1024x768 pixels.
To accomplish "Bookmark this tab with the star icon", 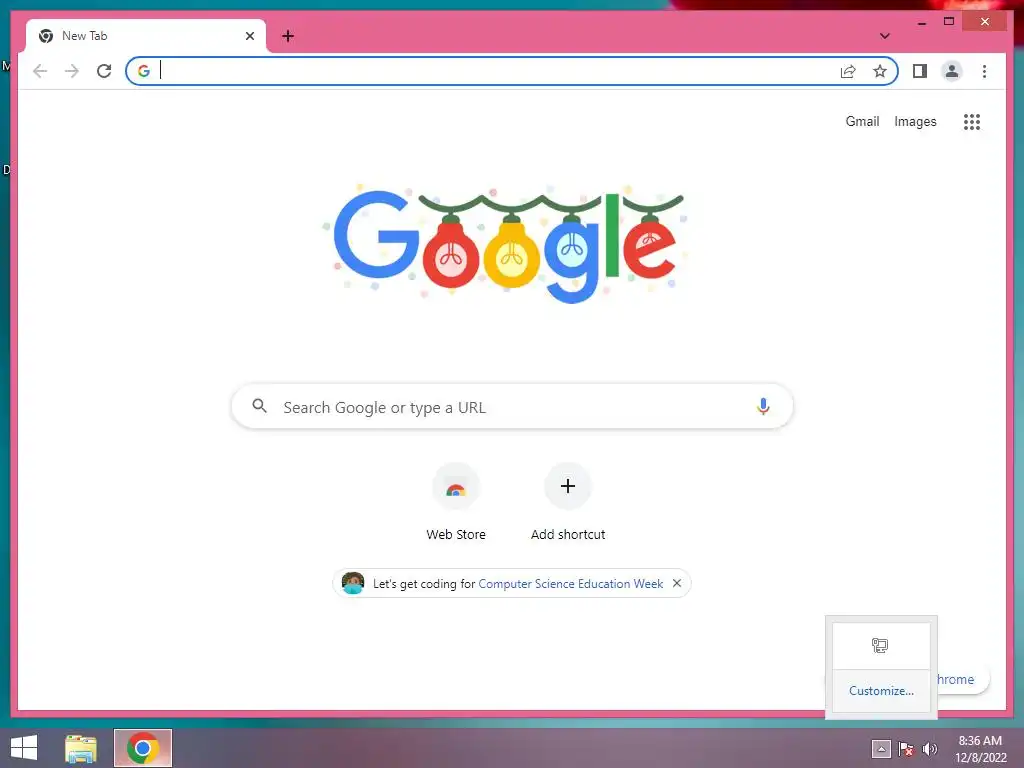I will [880, 71].
